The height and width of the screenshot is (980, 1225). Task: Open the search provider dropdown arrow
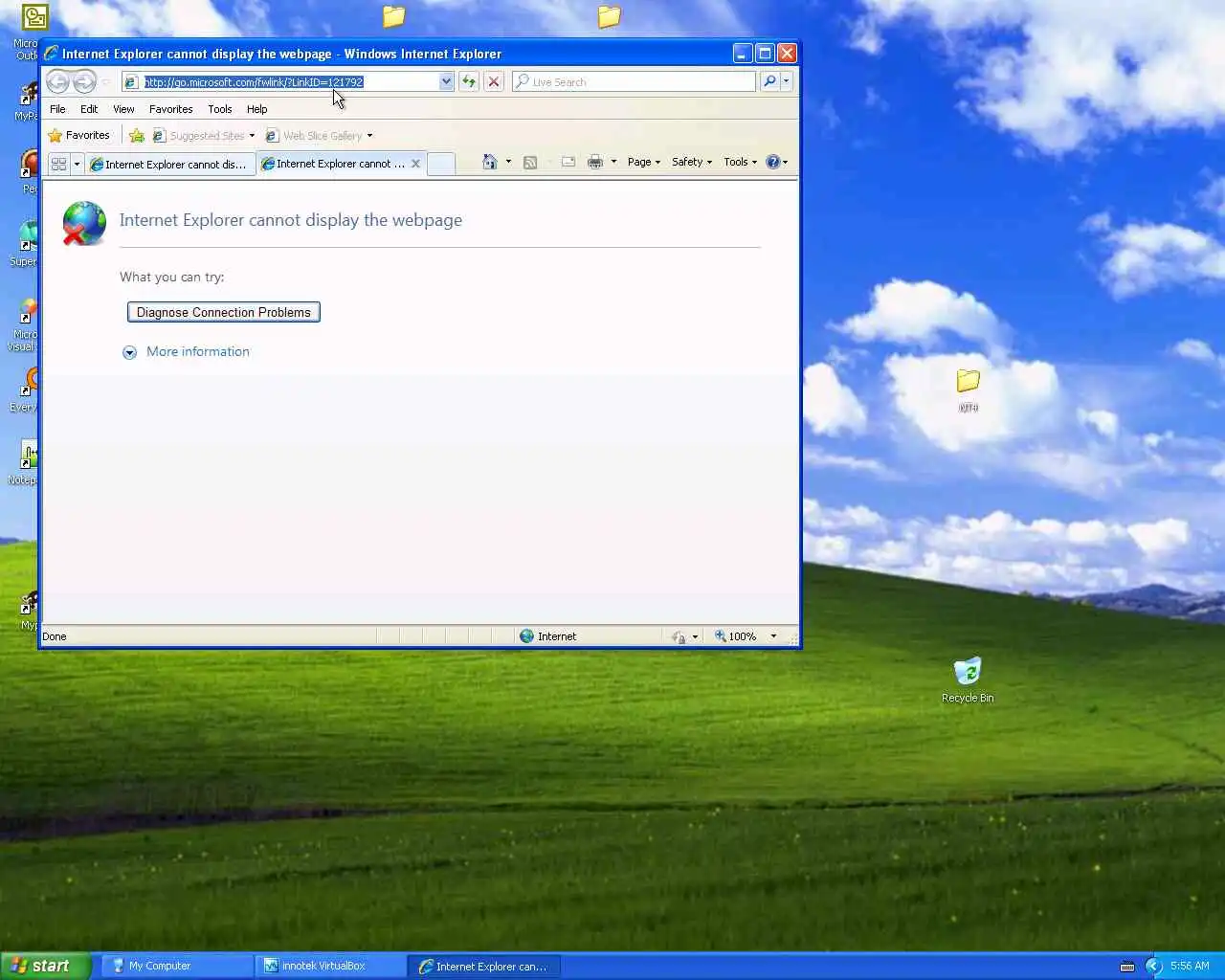click(x=787, y=82)
